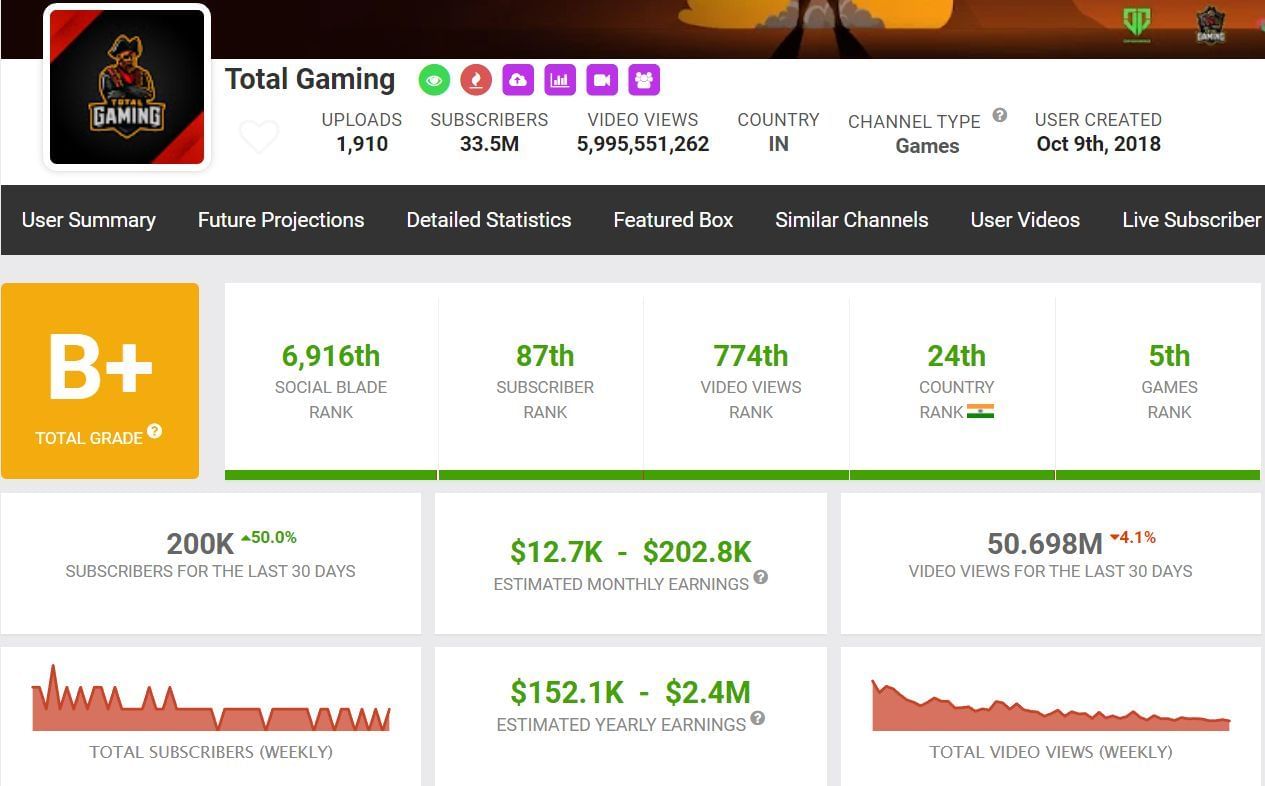The width and height of the screenshot is (1265, 786).
Task: Click the purple group users badge
Action: (x=644, y=80)
